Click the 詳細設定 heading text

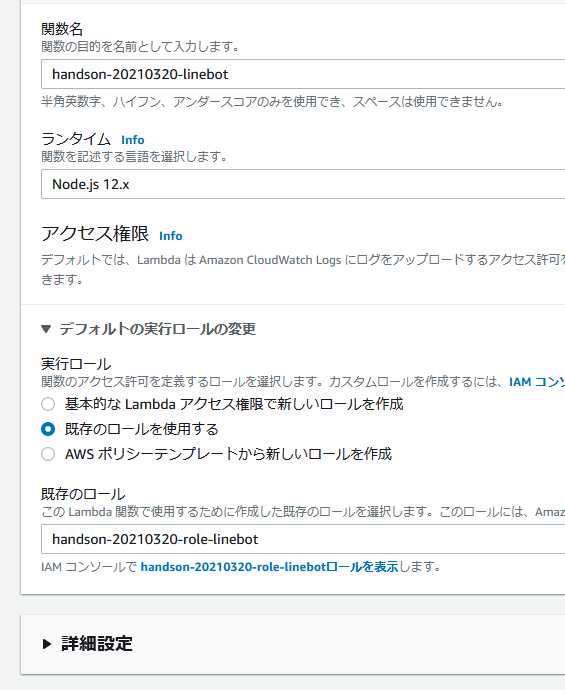tap(97, 644)
